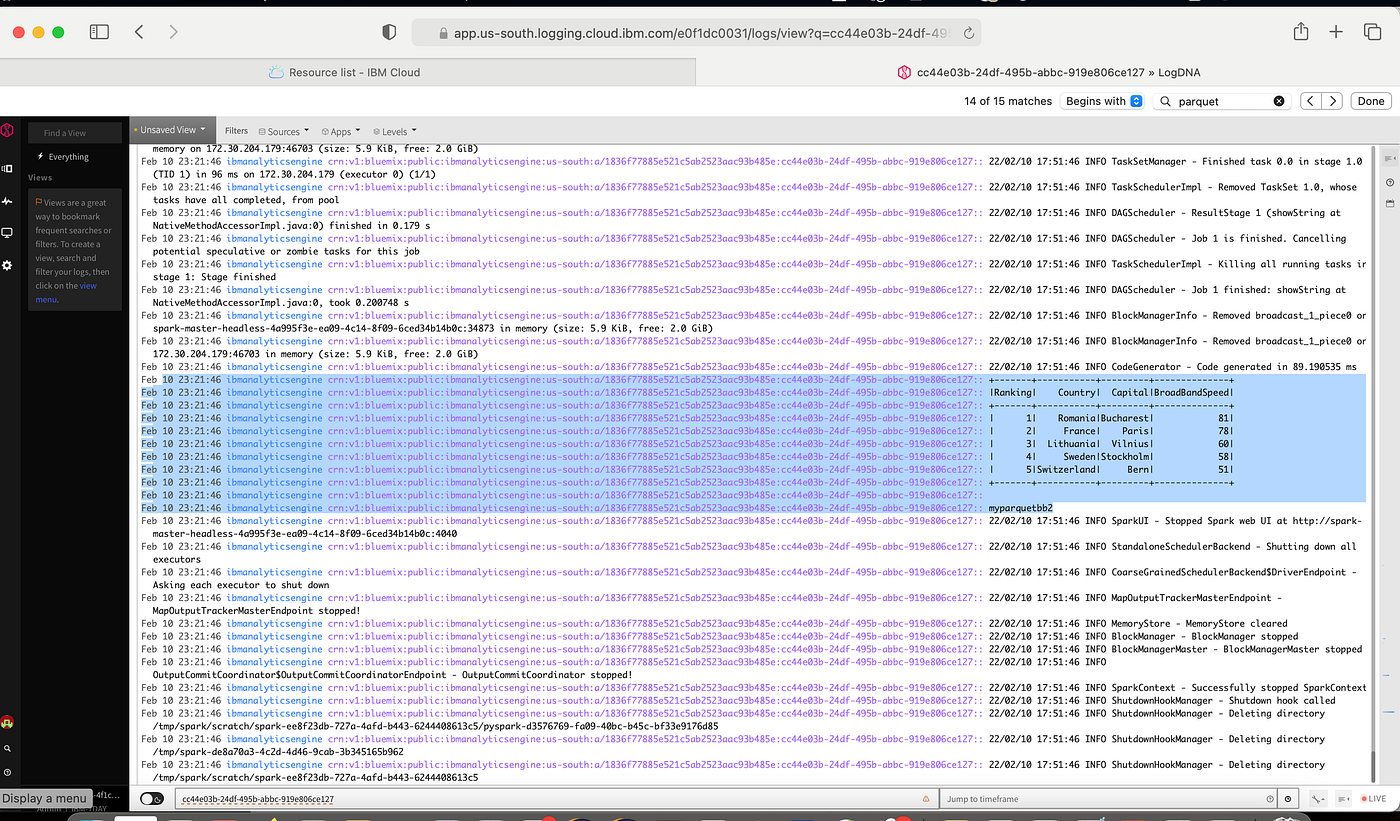Viewport: 1400px width, 821px height.
Task: Click the ibmanalyticsengine link in the CodeGenerator log line
Action: [x=275, y=367]
